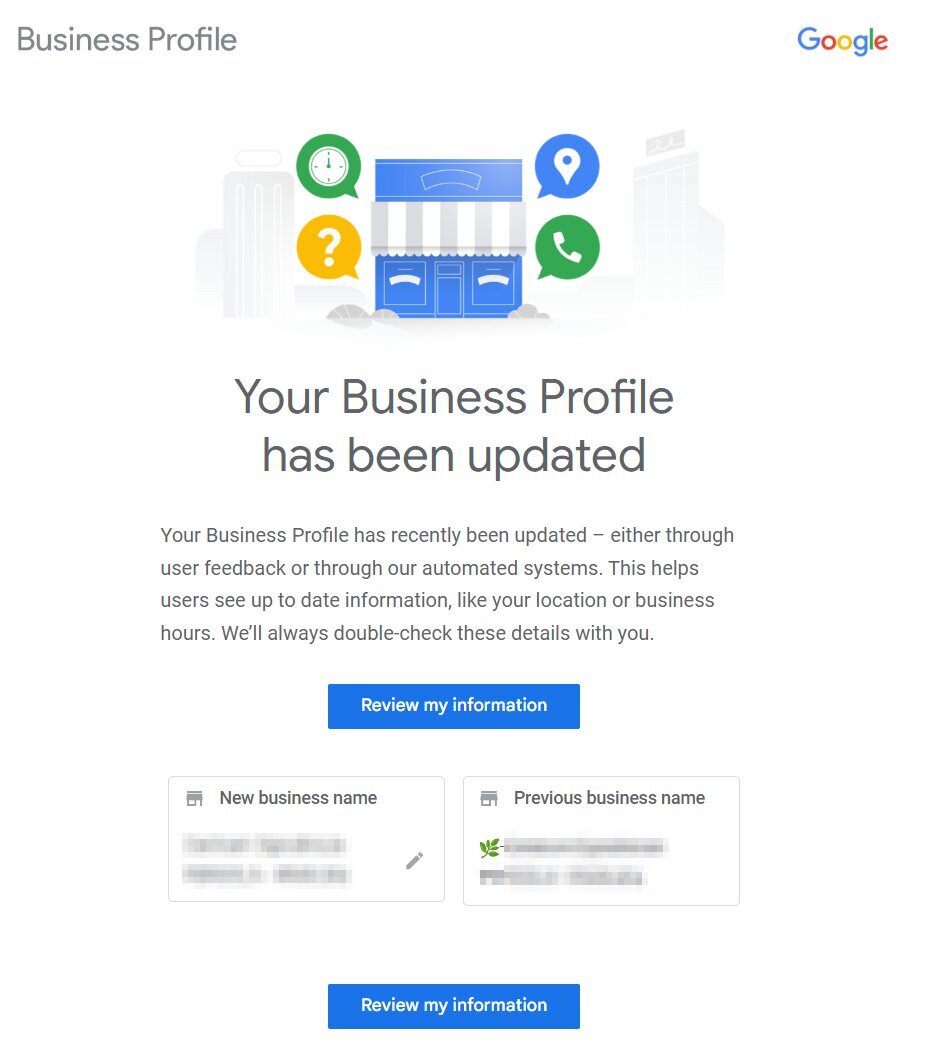Click the paragraph about automated systems updates

(x=447, y=584)
